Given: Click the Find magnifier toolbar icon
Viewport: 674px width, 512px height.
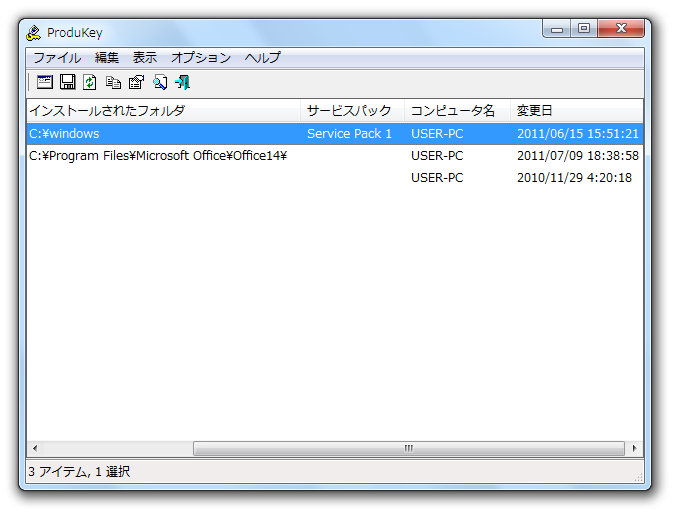Looking at the screenshot, I should point(160,82).
